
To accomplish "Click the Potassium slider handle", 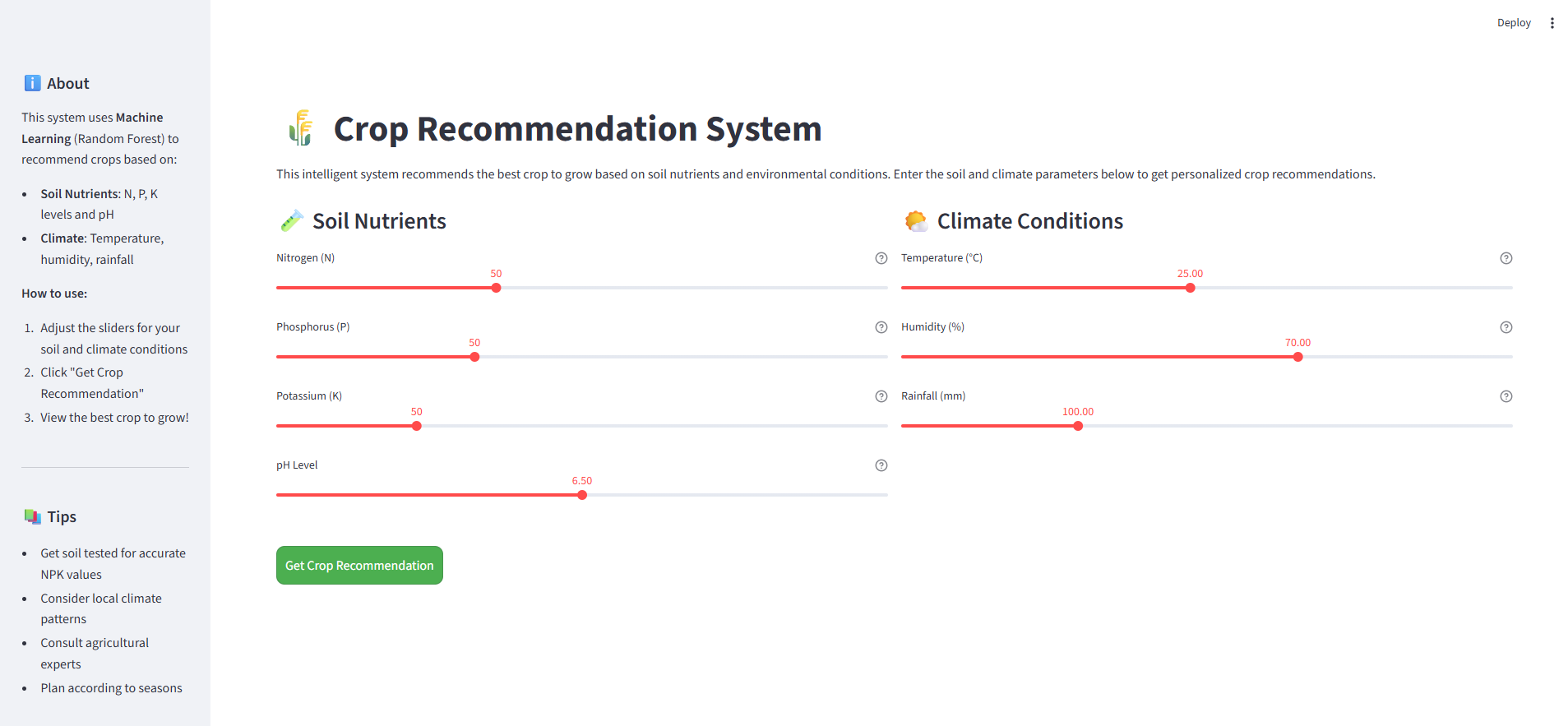I will (x=417, y=426).
